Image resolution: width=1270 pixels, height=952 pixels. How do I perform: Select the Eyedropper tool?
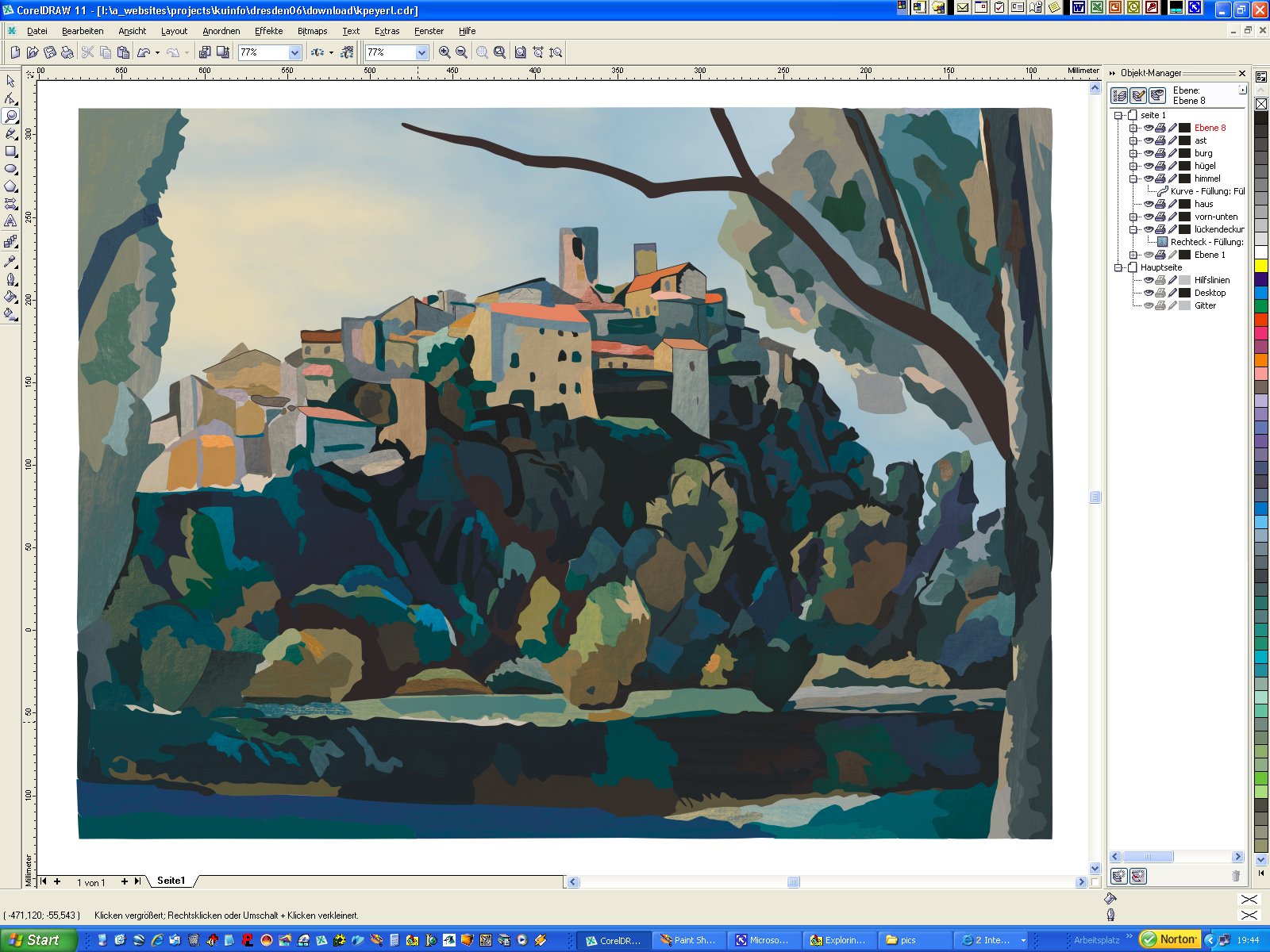point(10,261)
